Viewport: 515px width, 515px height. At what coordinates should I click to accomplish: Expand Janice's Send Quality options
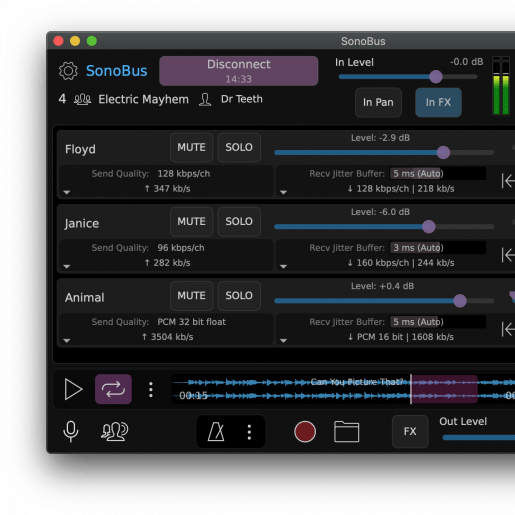point(67,267)
